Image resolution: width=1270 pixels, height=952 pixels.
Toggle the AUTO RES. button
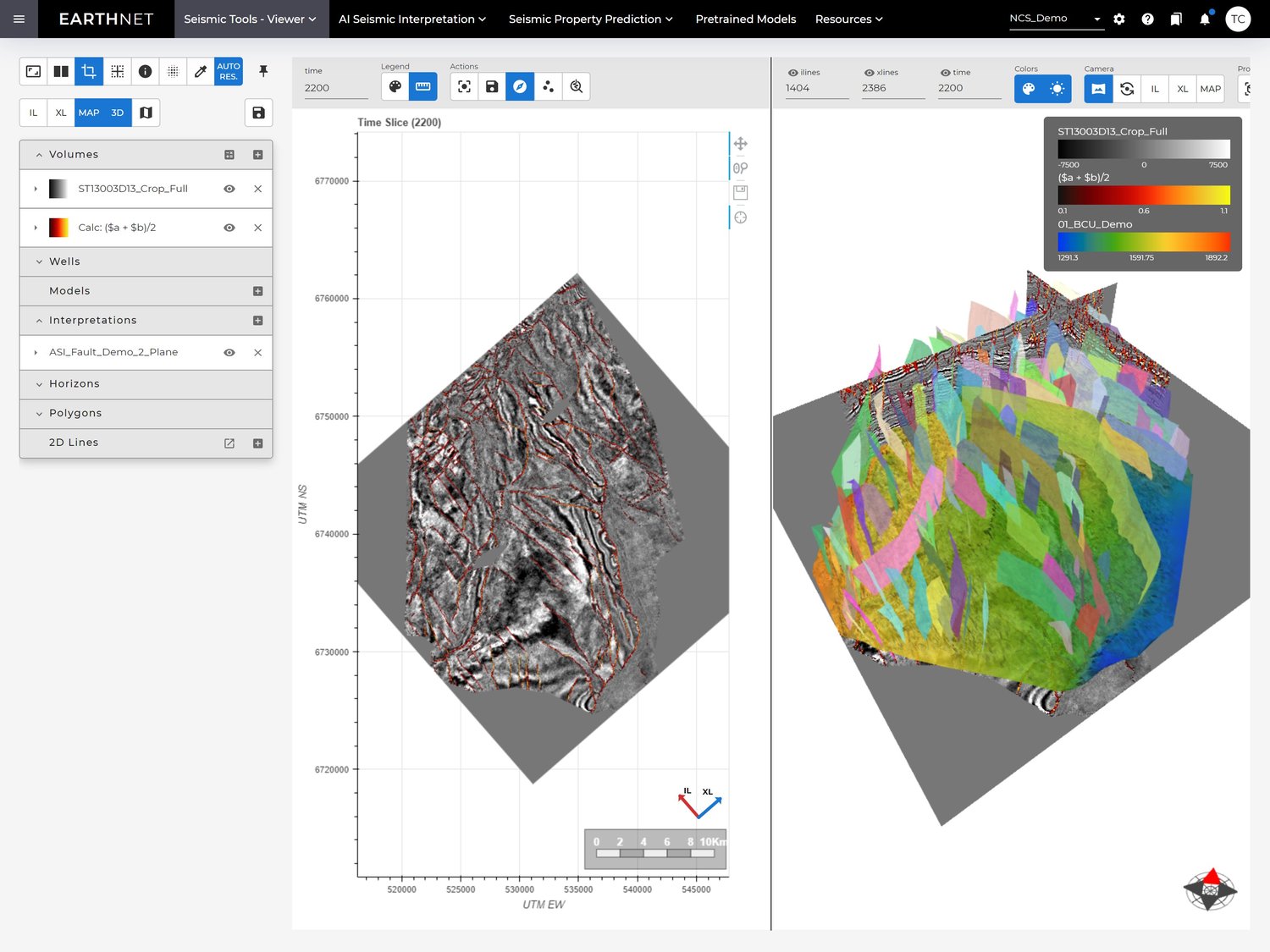229,71
